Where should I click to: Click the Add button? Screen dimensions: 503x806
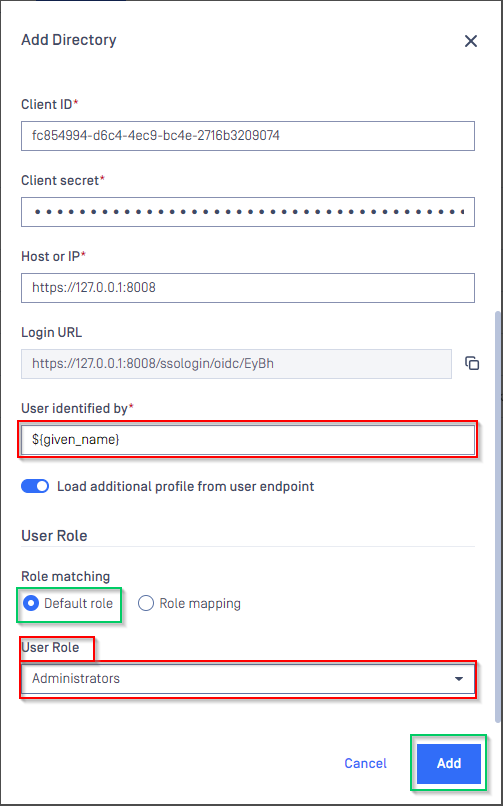coord(449,763)
